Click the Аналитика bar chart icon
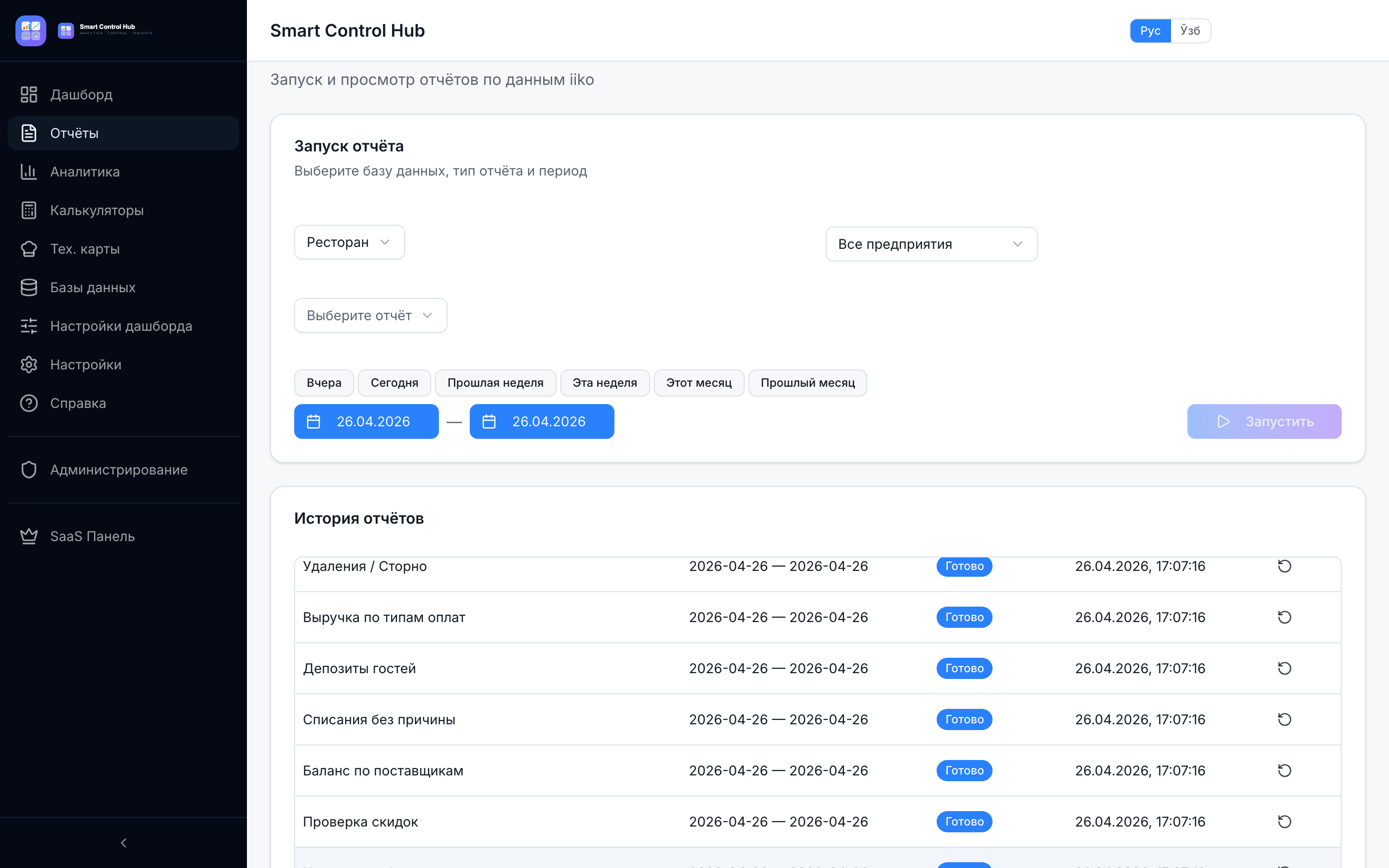Viewport: 1389px width, 868px height. click(x=29, y=172)
